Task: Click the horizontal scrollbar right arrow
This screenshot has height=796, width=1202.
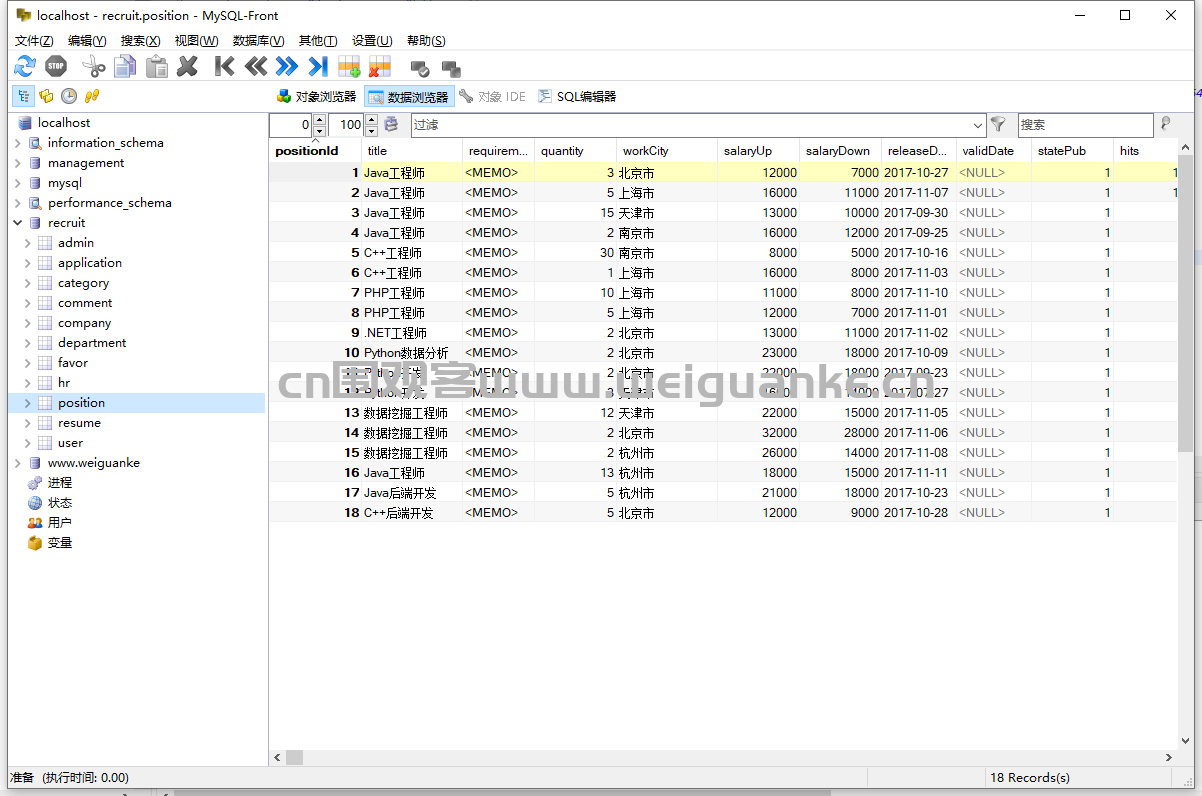Action: click(1169, 758)
